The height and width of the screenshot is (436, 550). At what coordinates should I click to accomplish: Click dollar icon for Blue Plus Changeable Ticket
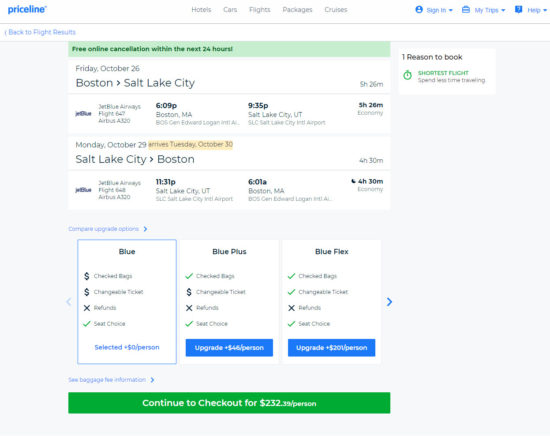click(189, 292)
